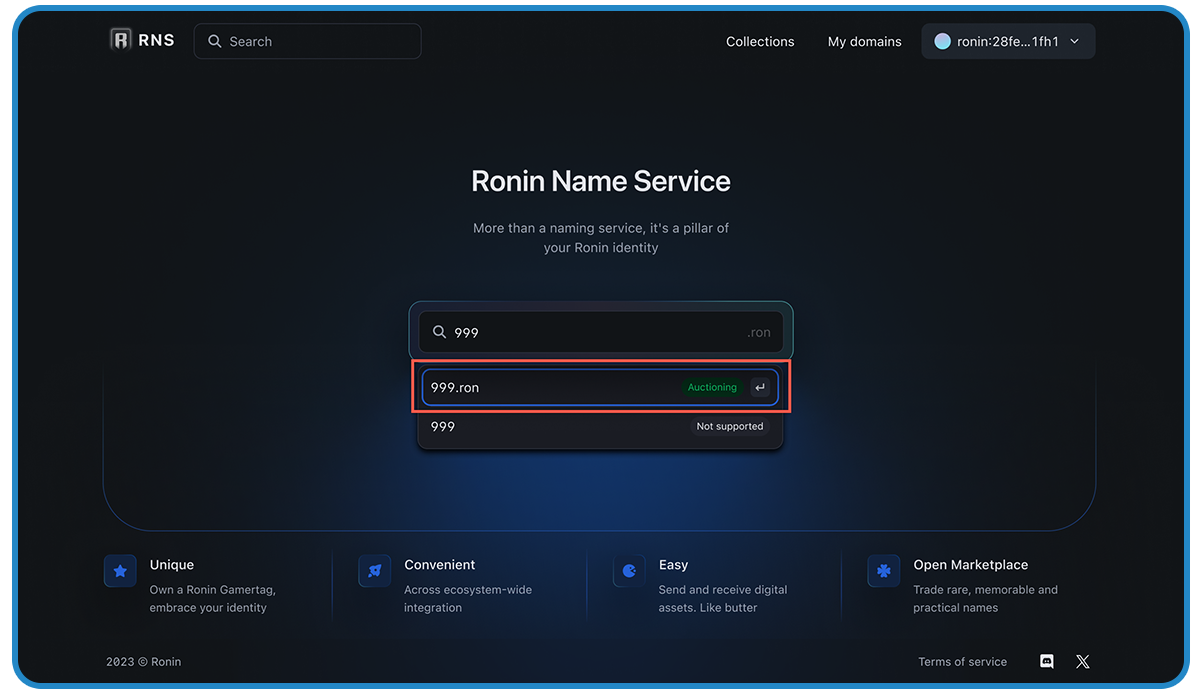This screenshot has width=1200, height=693.
Task: Click the Not supported badge
Action: pyautogui.click(x=730, y=426)
